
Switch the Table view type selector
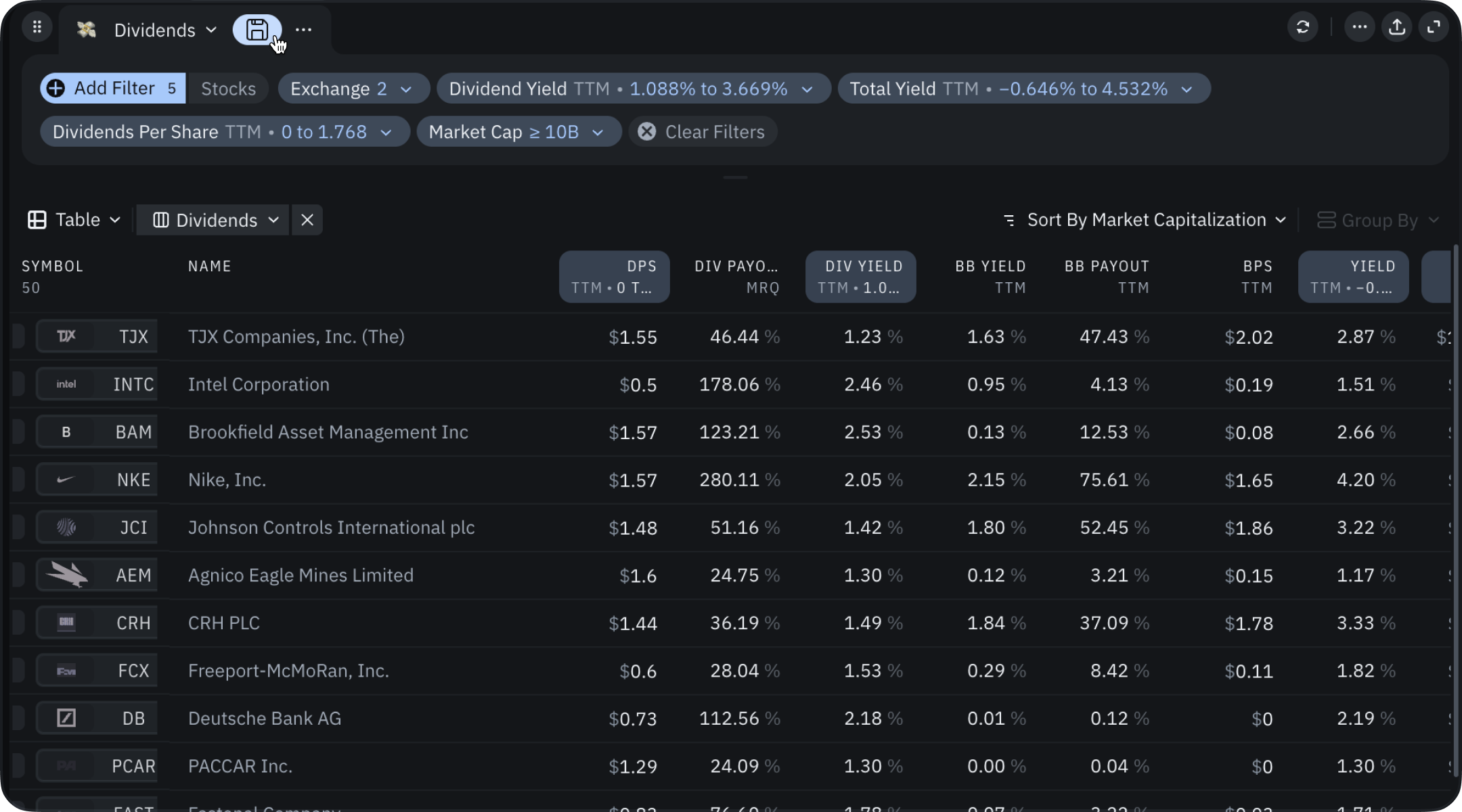tap(74, 220)
